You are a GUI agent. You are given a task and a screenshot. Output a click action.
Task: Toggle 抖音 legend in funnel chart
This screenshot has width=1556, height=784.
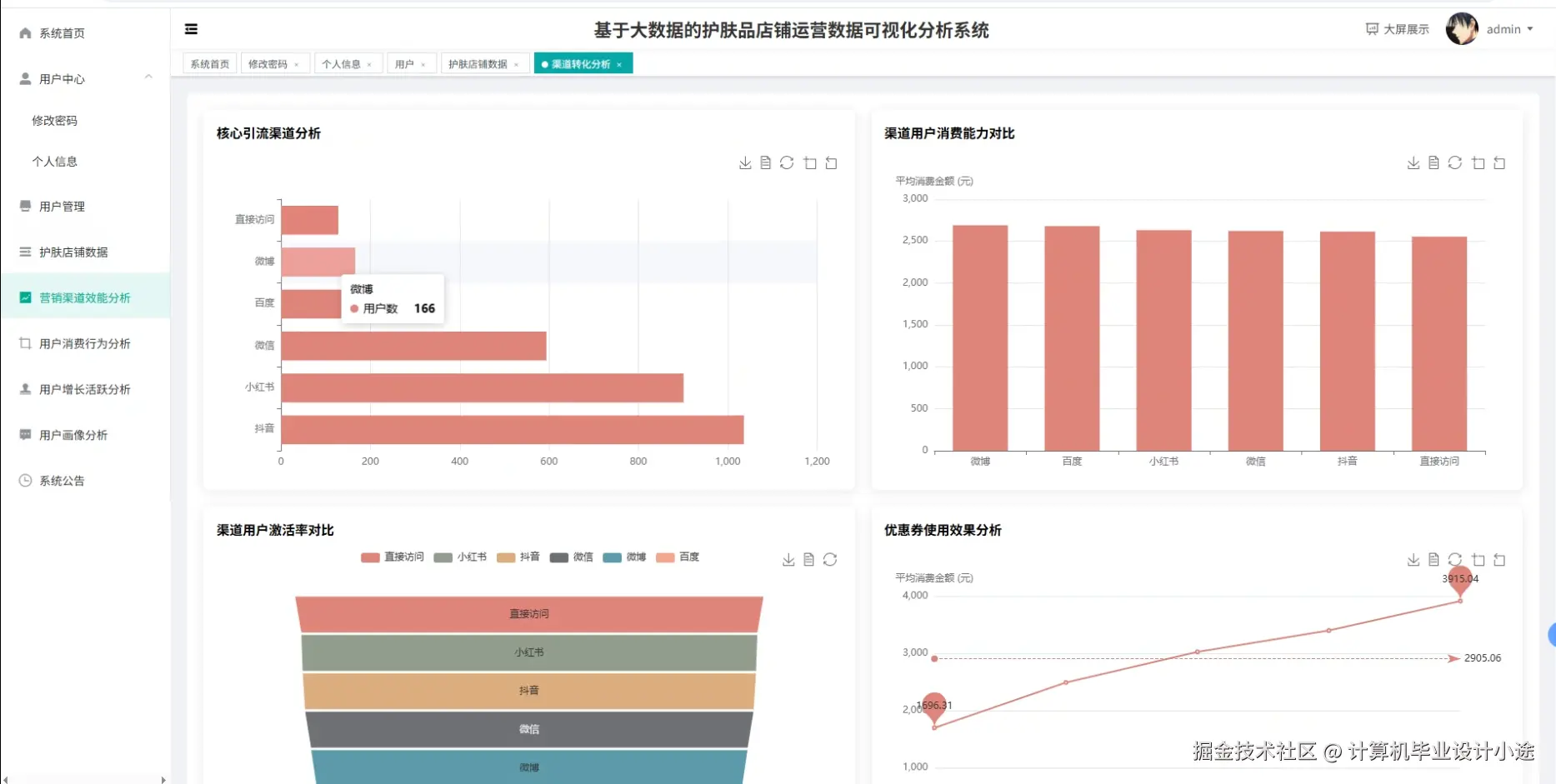pos(518,557)
